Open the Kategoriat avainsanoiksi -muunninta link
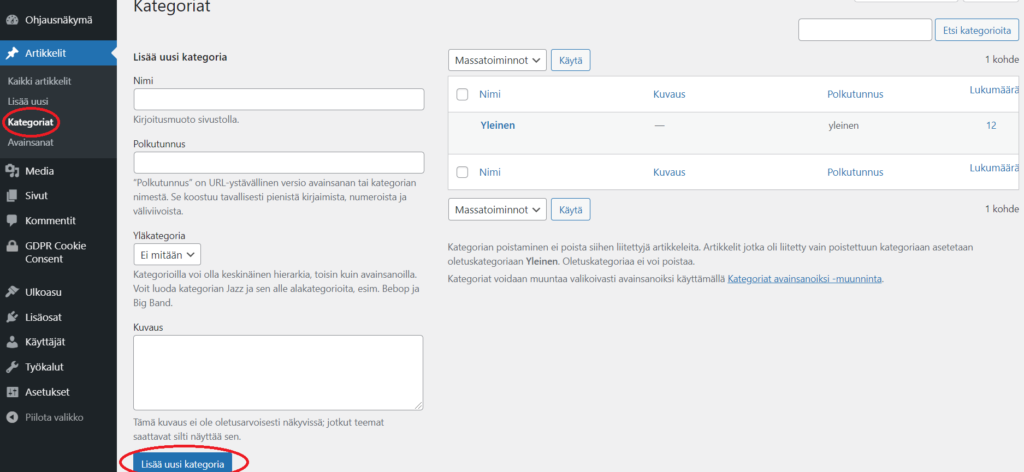The width and height of the screenshot is (1024, 472). coord(804,278)
